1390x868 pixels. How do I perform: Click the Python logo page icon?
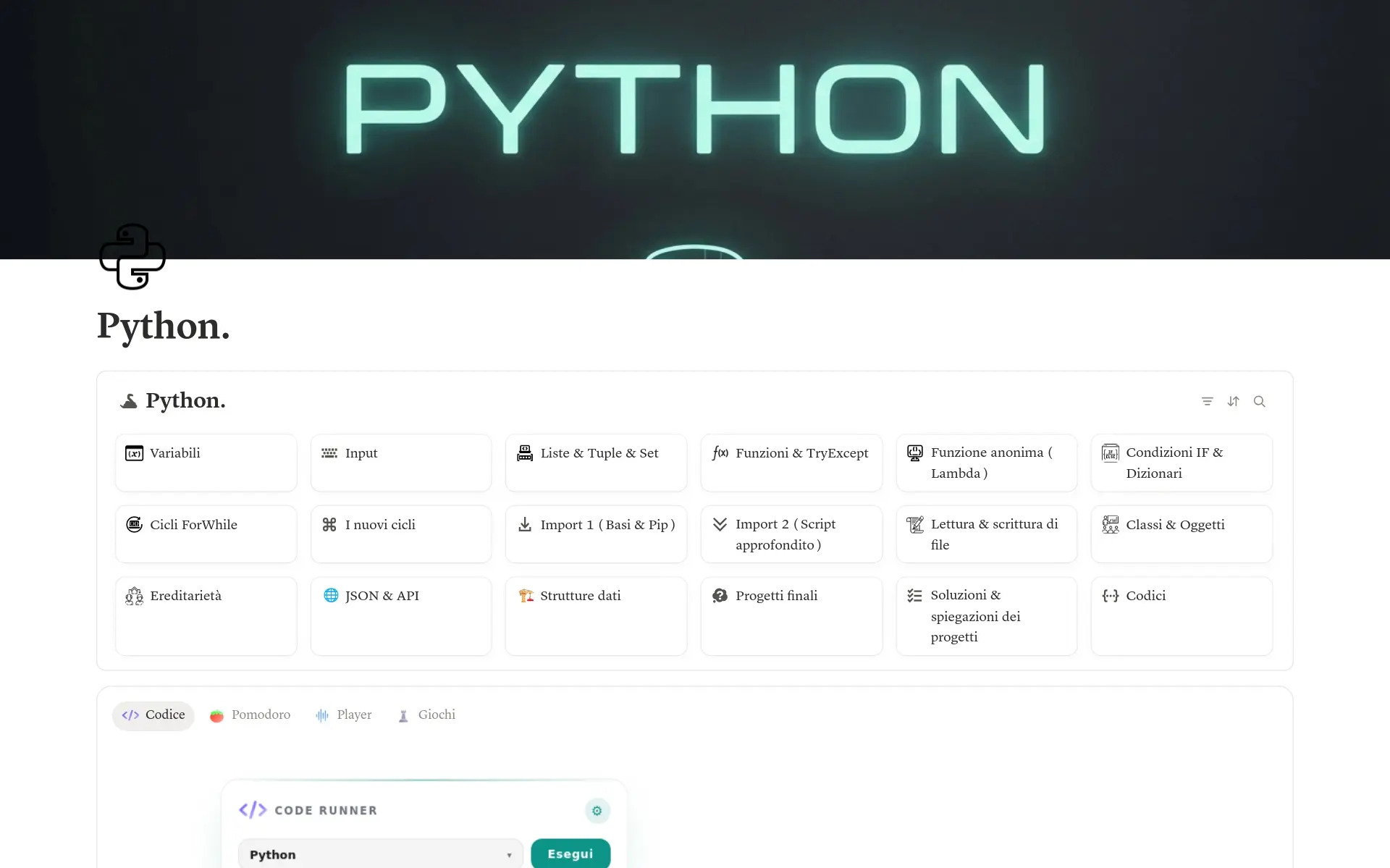(132, 256)
